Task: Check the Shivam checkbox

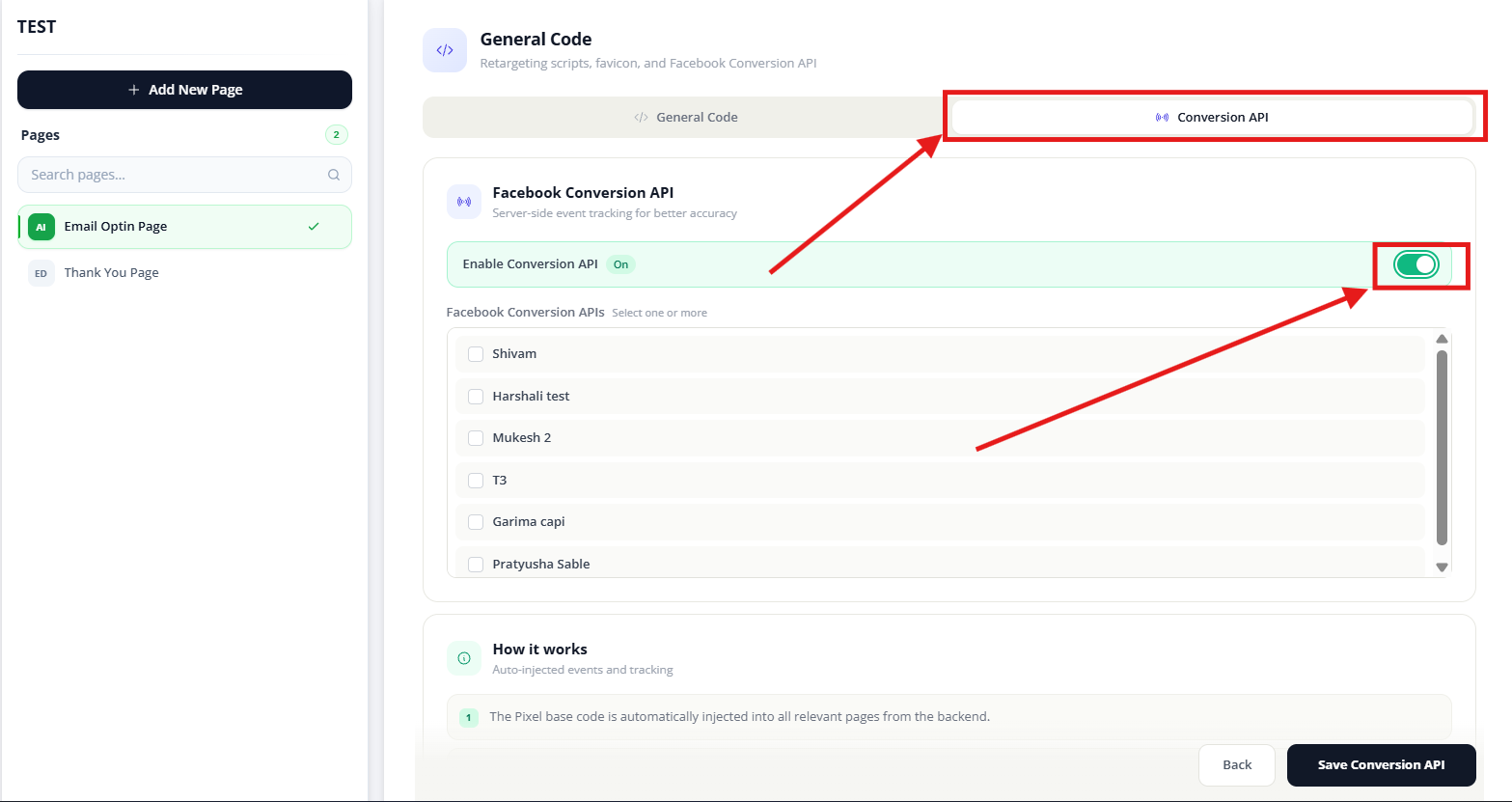Action: click(x=476, y=354)
